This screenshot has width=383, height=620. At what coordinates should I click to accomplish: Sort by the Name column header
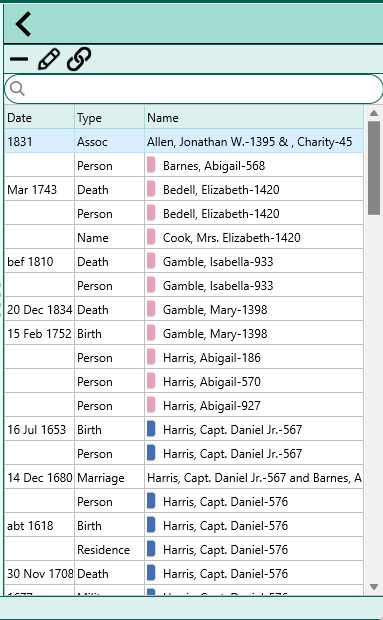254,117
